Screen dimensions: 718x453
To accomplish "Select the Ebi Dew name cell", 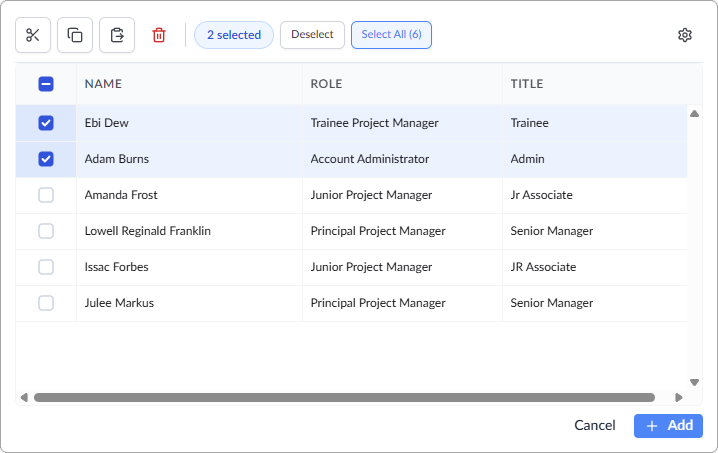I will 189,123.
